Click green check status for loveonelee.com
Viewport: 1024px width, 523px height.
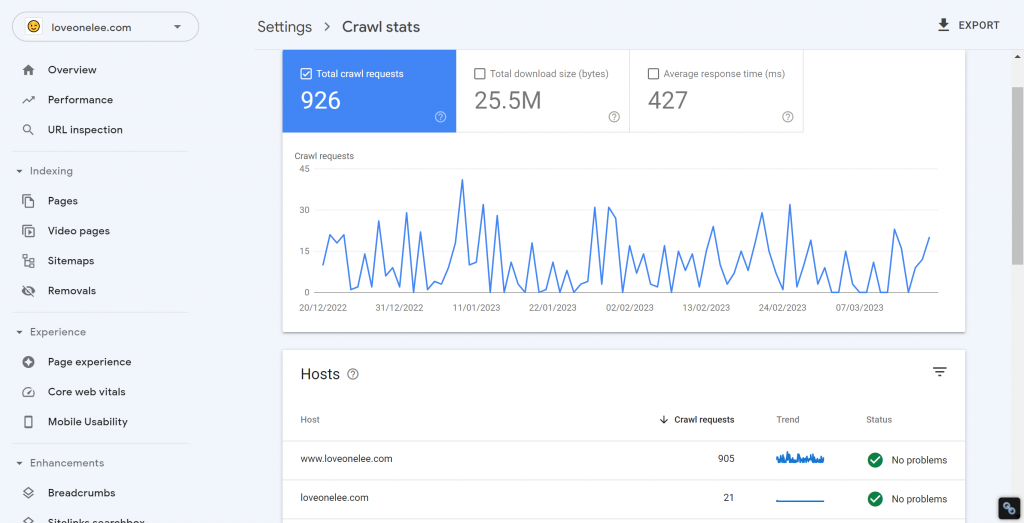click(875, 499)
